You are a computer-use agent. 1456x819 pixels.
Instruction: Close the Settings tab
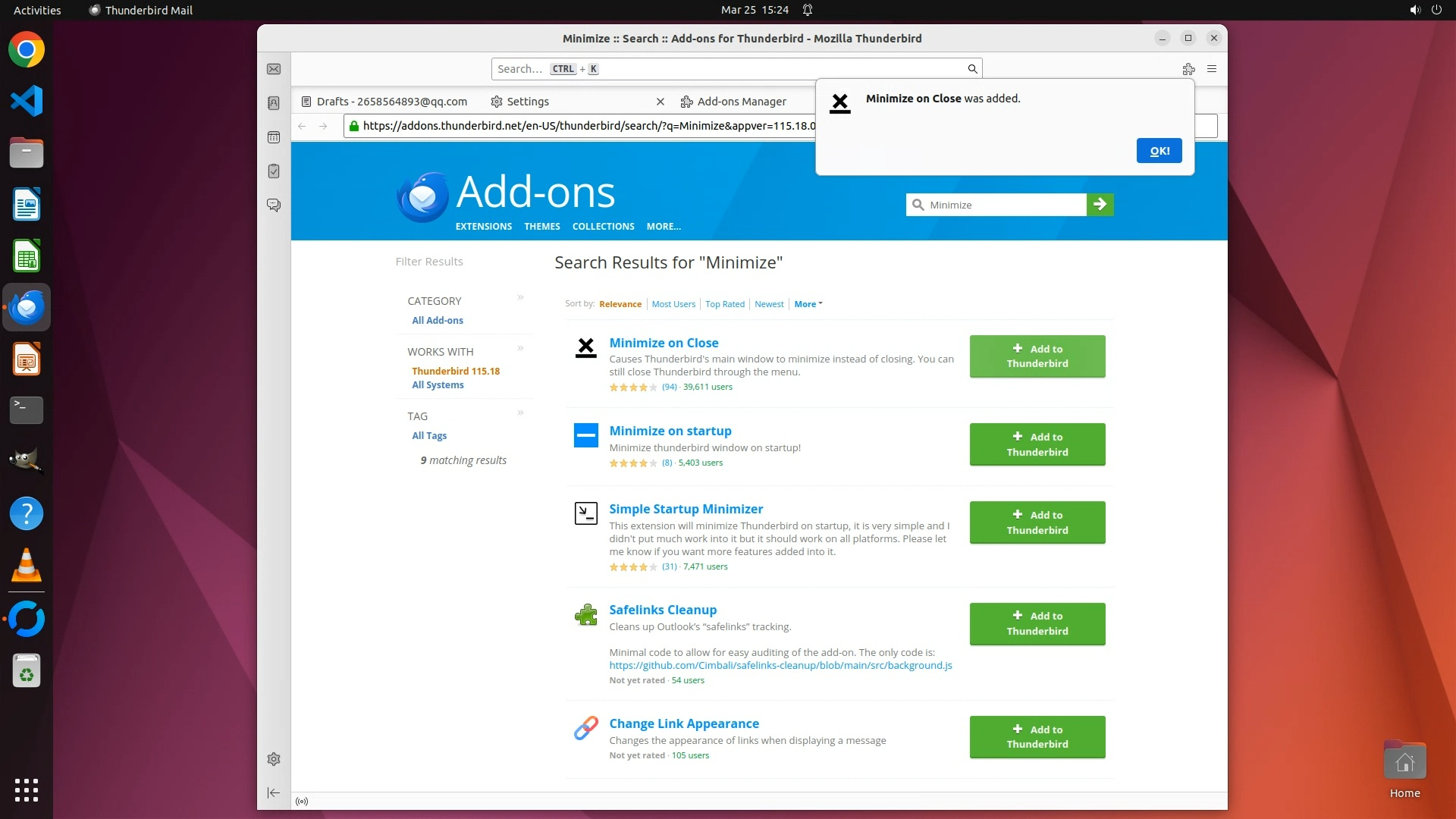[x=660, y=102]
